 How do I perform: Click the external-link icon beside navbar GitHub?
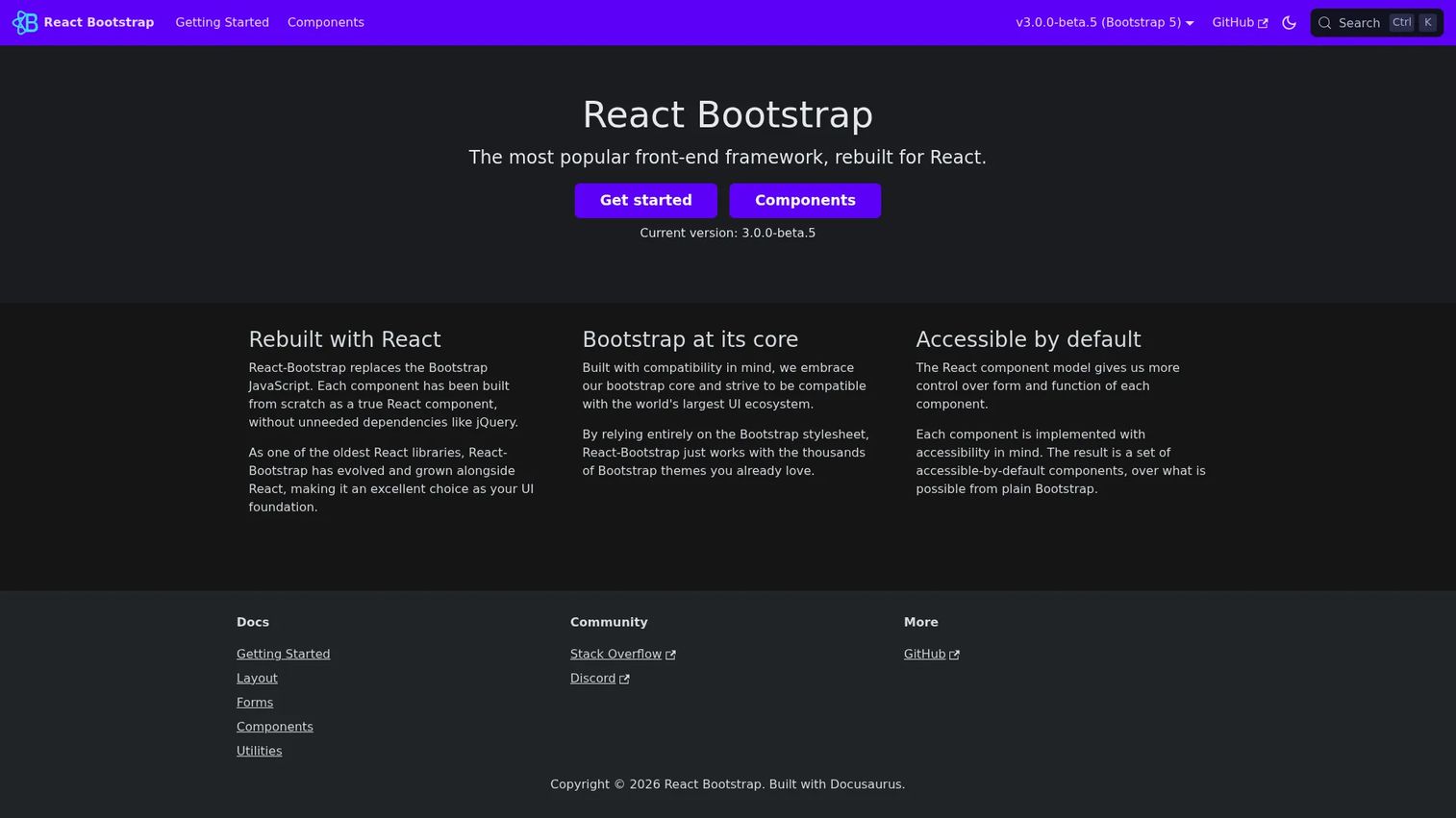pos(1263,23)
